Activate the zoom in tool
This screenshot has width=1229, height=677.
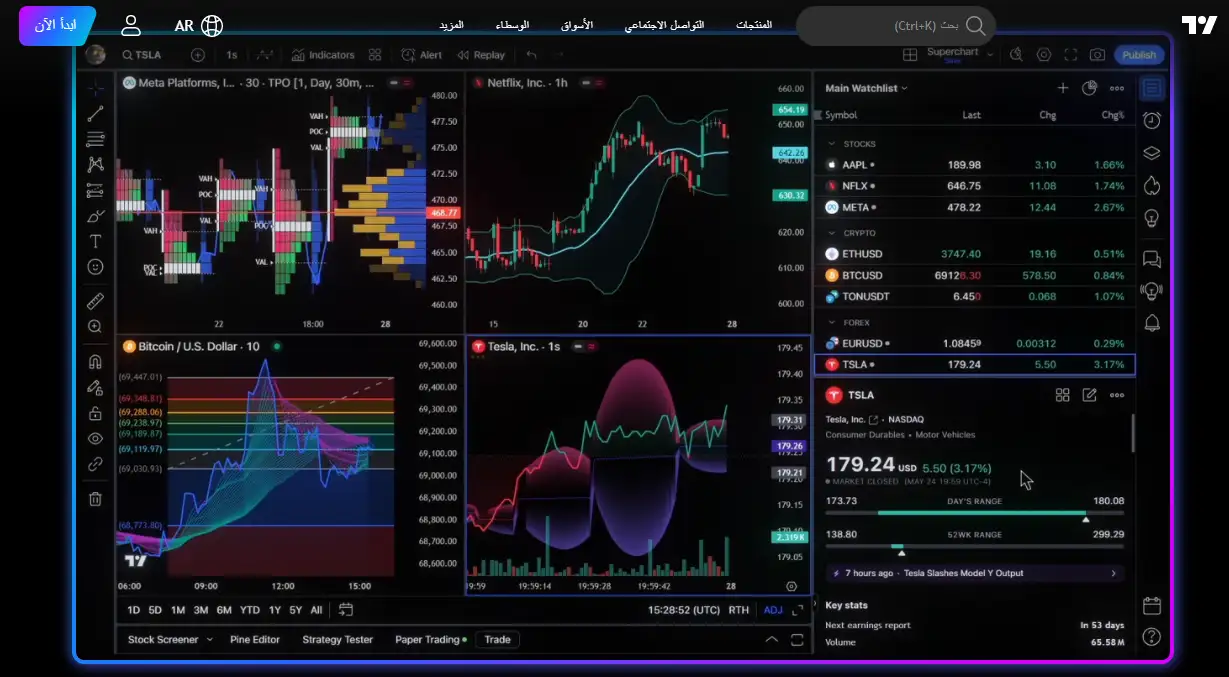[95, 326]
